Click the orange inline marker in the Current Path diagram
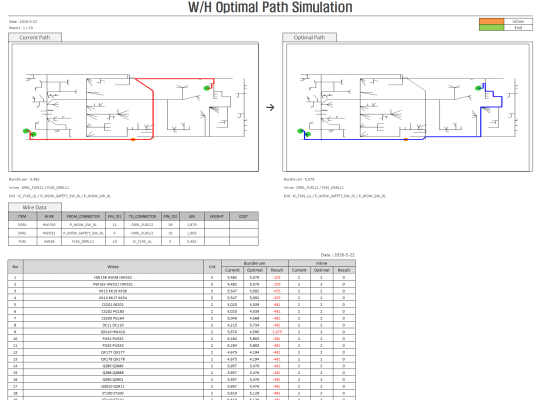Image resolution: width=550 pixels, height=400 pixels. pos(133,140)
